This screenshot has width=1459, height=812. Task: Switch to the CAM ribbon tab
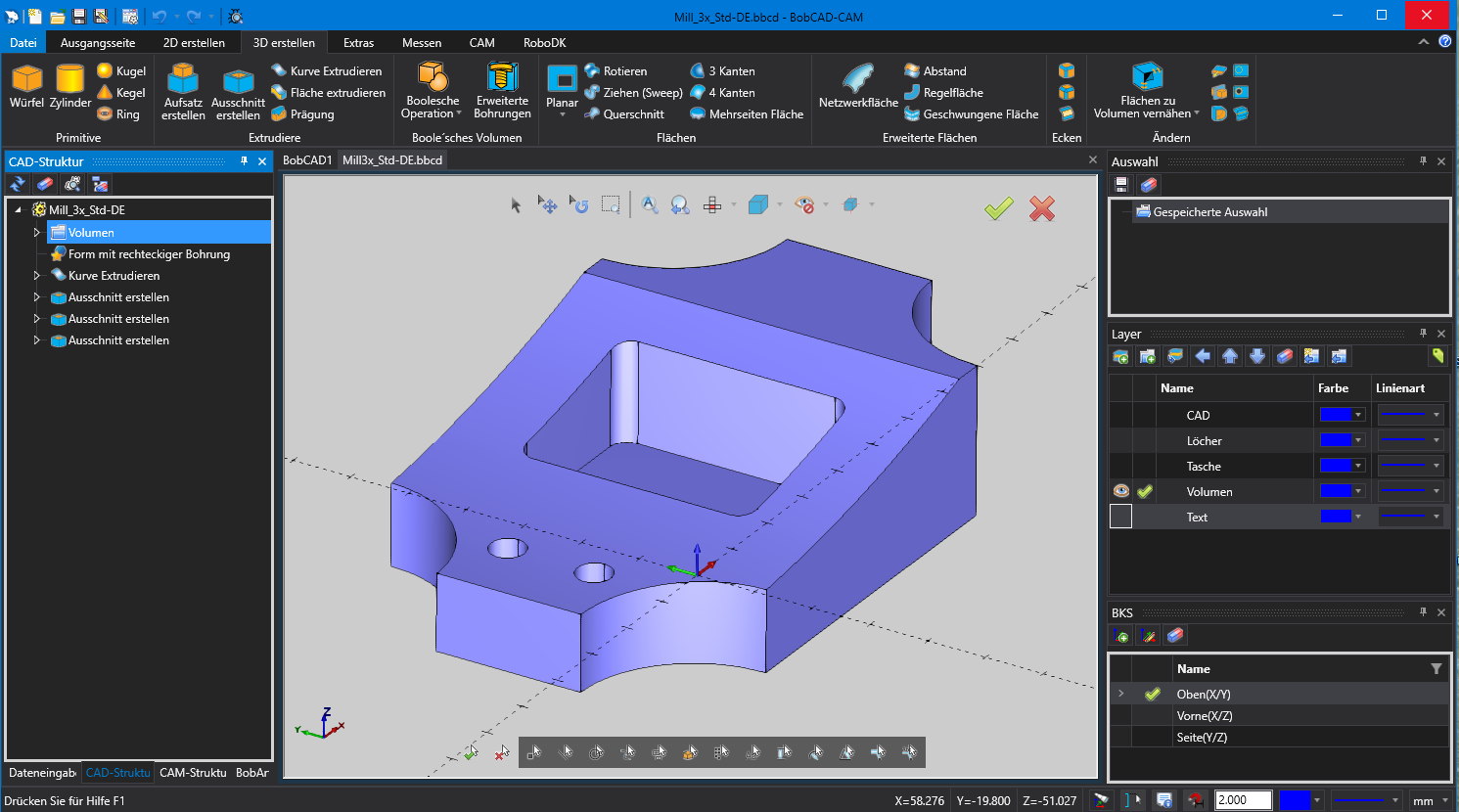[x=481, y=42]
